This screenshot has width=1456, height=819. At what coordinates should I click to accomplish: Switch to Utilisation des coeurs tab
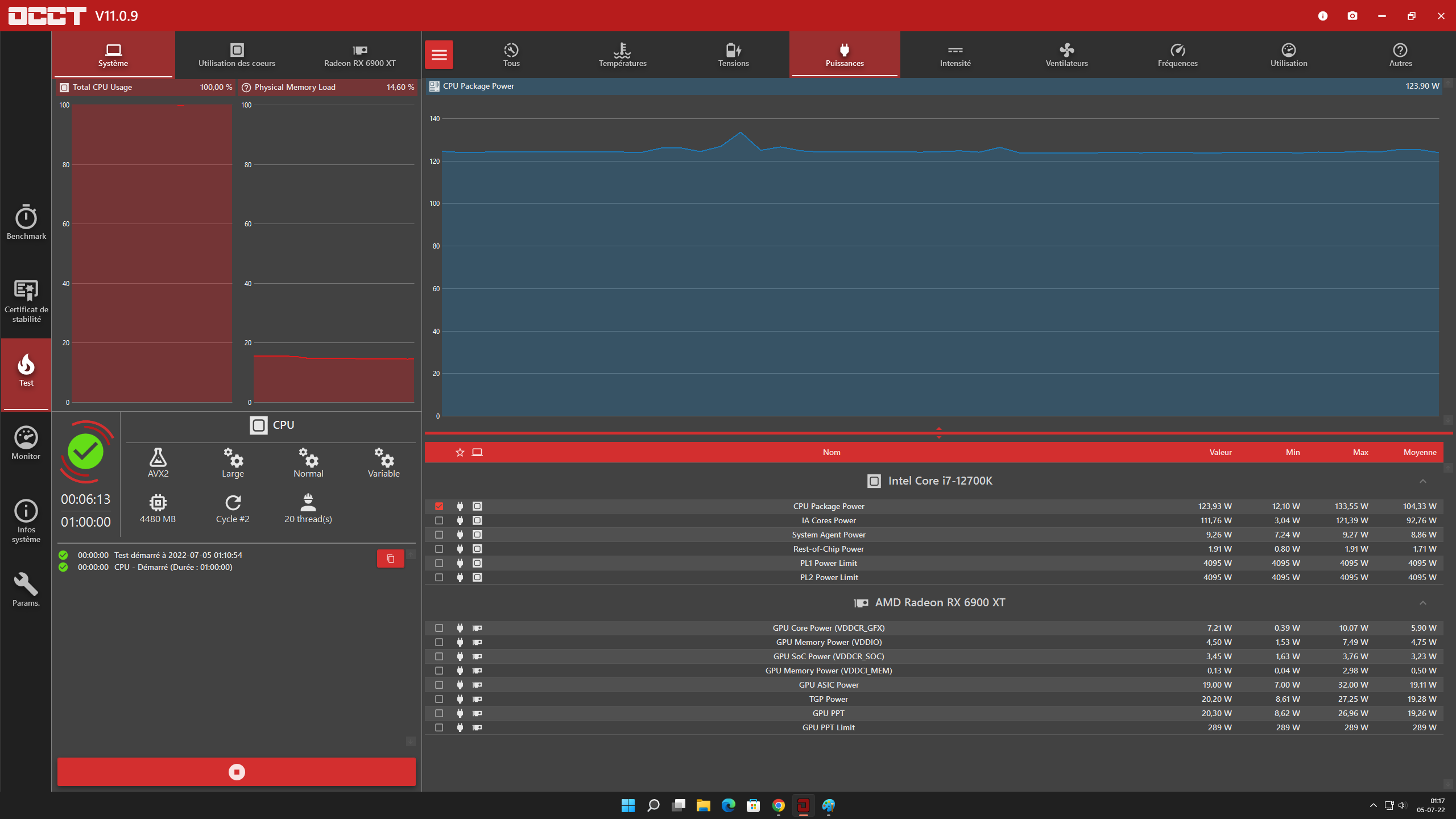237,55
